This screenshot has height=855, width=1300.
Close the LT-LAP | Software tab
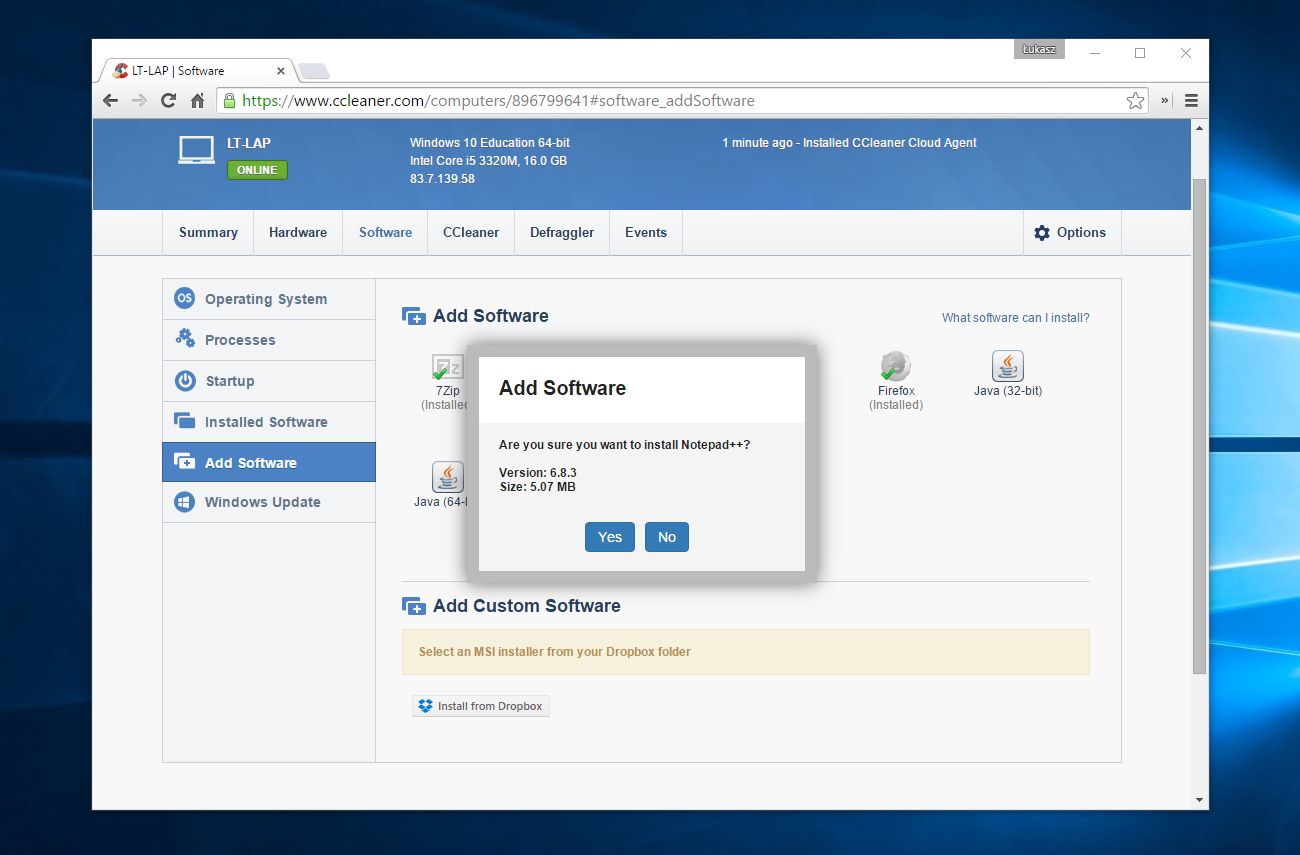pyautogui.click(x=281, y=71)
